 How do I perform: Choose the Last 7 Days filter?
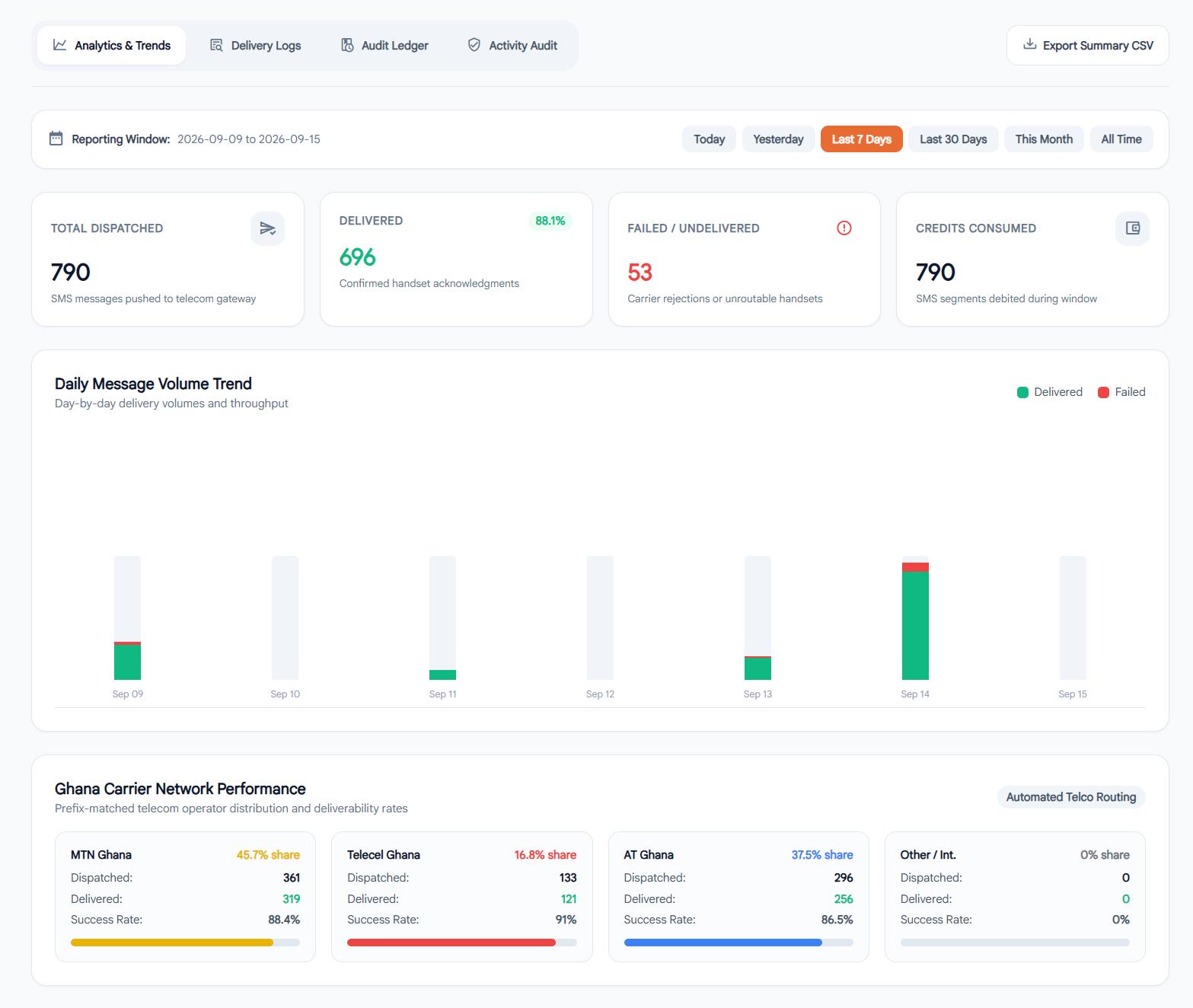pyautogui.click(x=861, y=139)
